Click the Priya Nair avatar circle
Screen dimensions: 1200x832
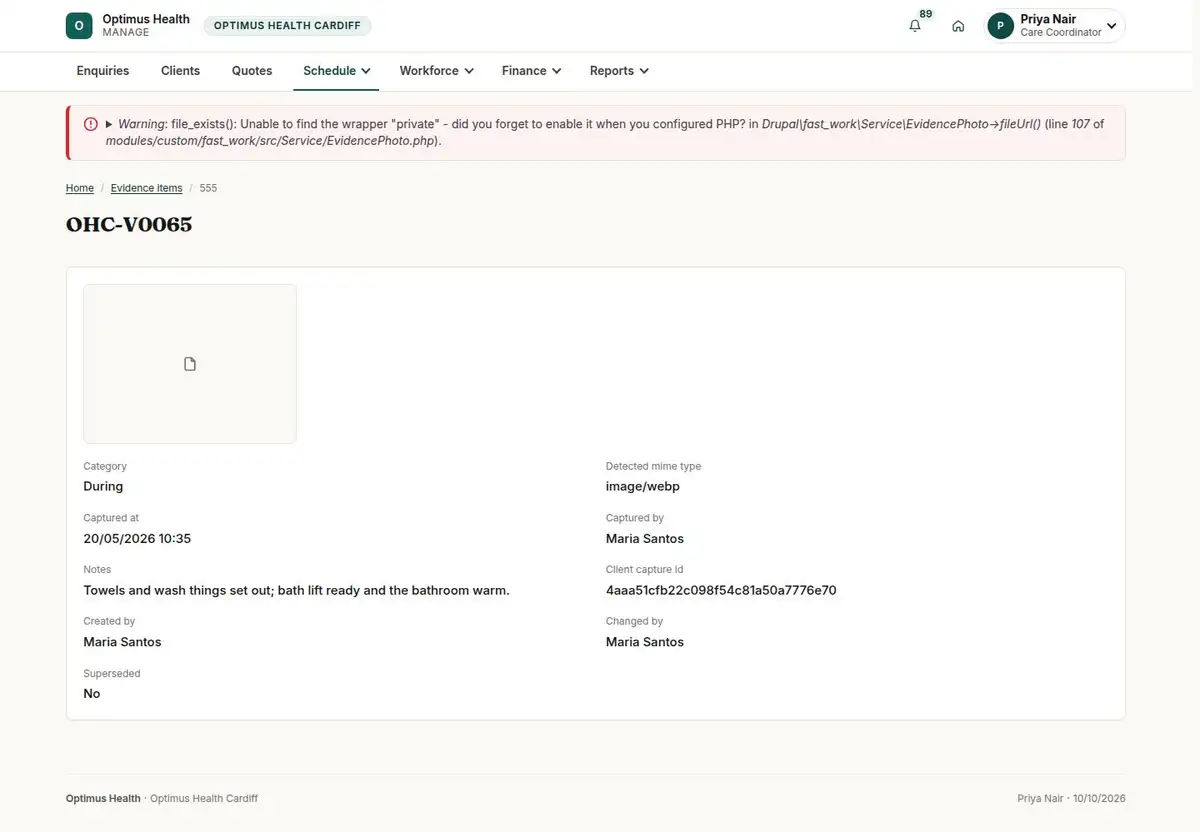pos(1000,26)
